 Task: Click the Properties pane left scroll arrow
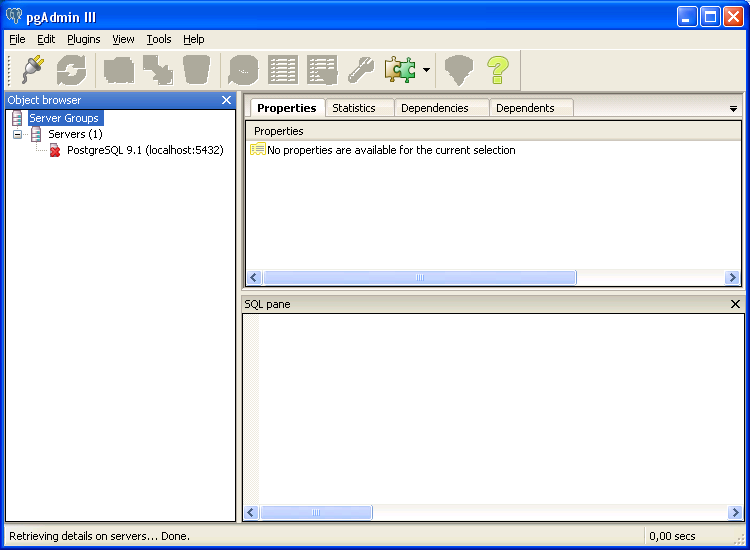click(x=254, y=277)
